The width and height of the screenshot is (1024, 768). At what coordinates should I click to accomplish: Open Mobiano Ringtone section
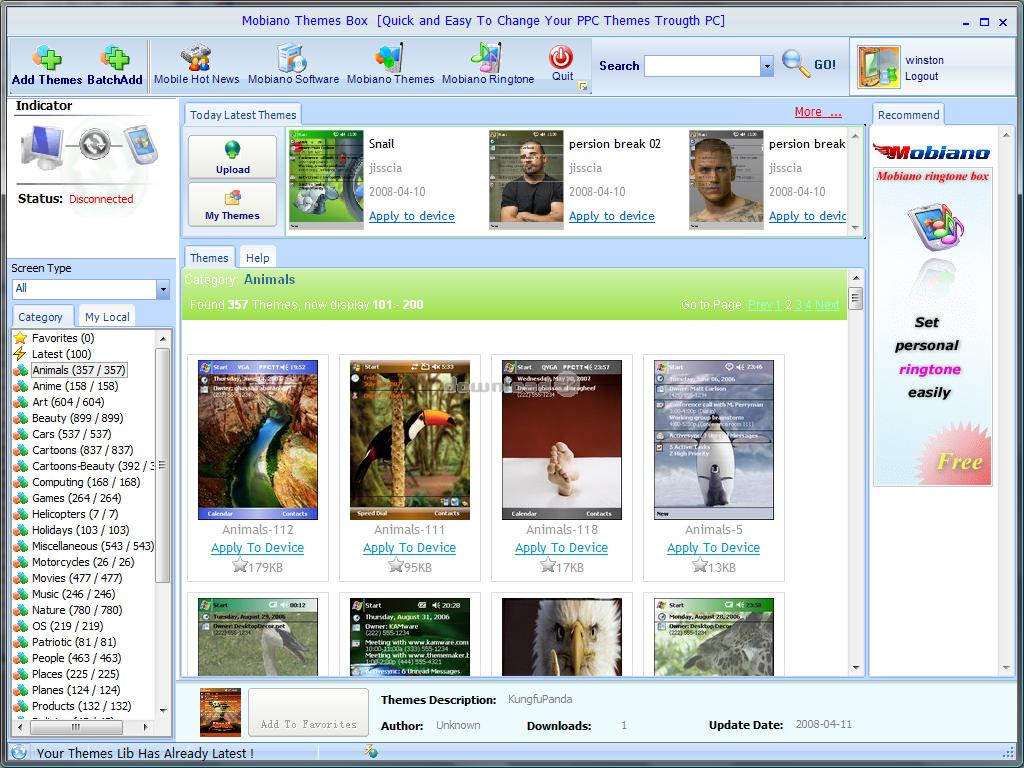coord(488,65)
